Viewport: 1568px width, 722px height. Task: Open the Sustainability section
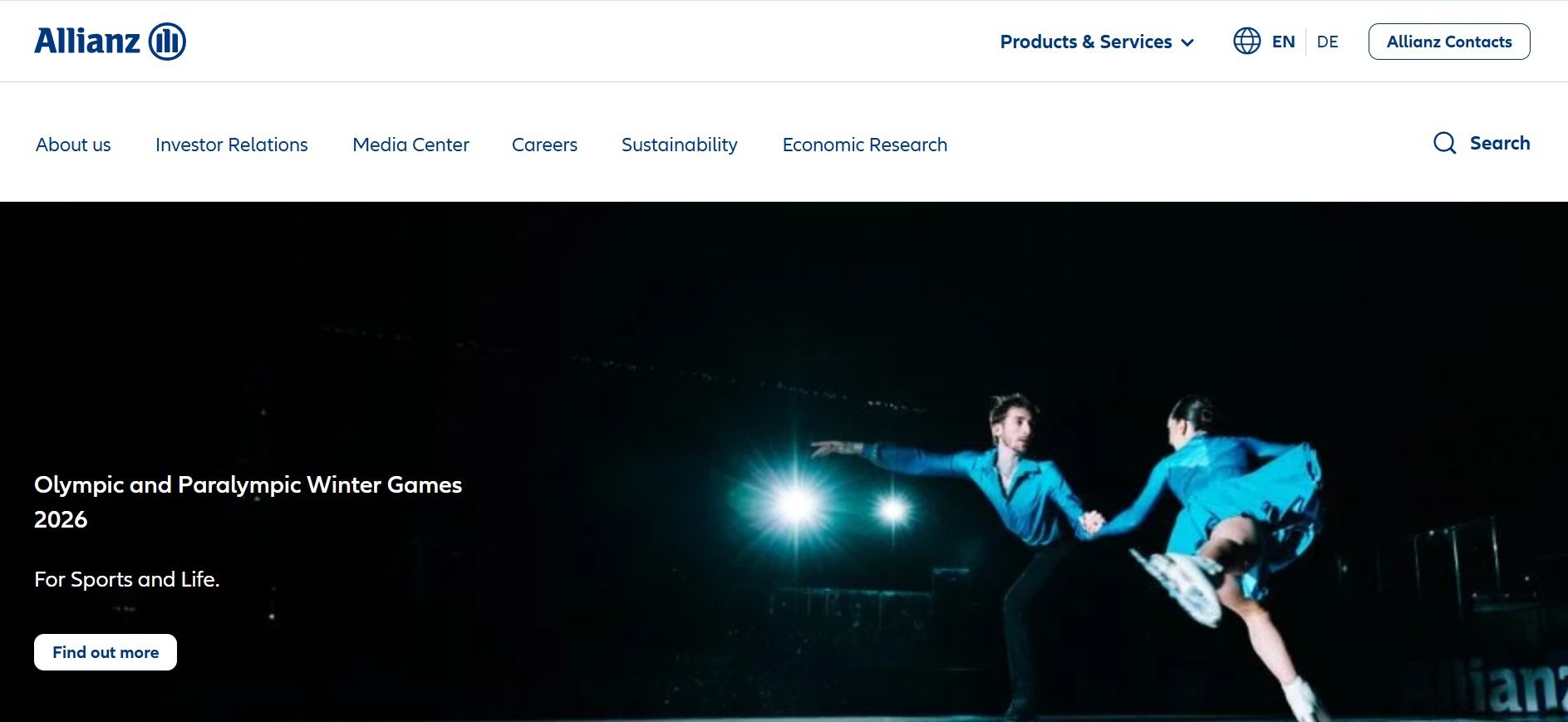tap(679, 145)
